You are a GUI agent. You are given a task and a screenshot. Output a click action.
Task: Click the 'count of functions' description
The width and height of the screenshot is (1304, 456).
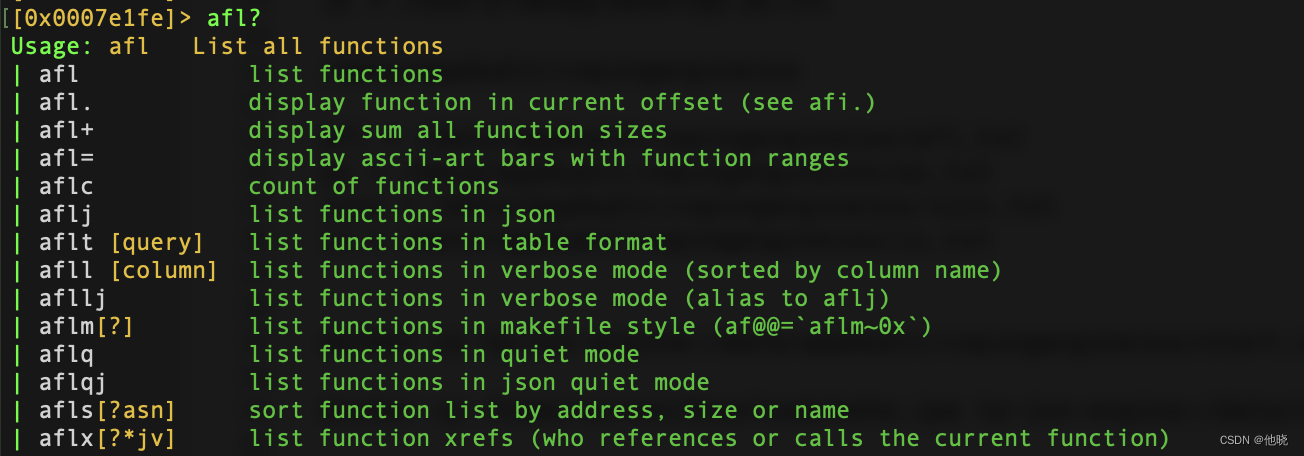click(x=373, y=186)
